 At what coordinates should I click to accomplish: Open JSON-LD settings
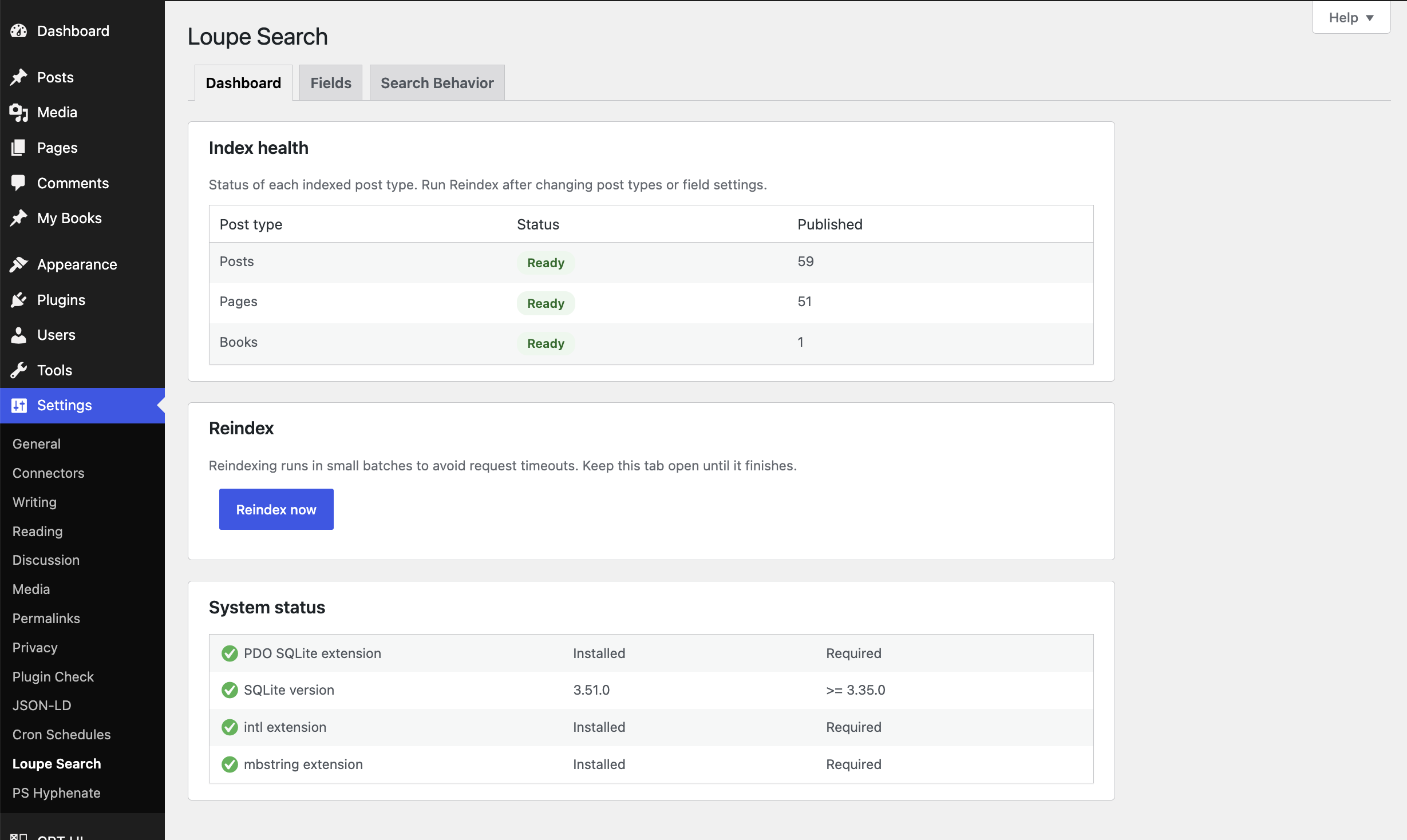point(42,706)
